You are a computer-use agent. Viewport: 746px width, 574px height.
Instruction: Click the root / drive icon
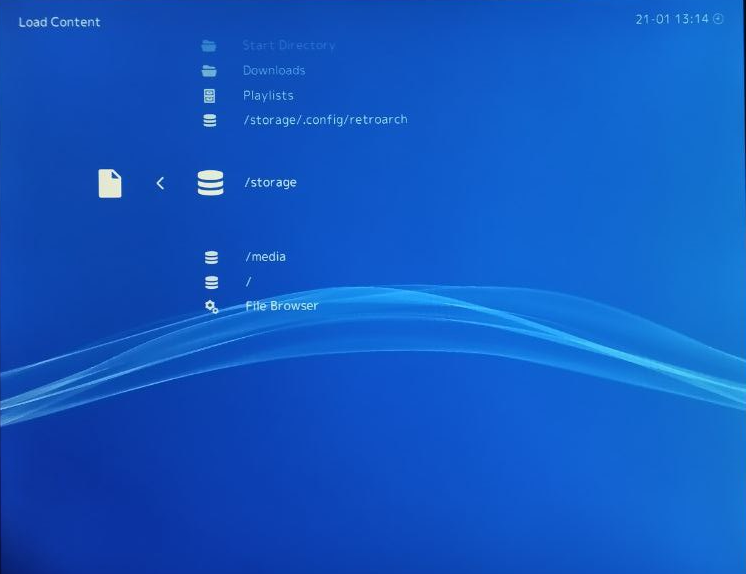point(211,282)
